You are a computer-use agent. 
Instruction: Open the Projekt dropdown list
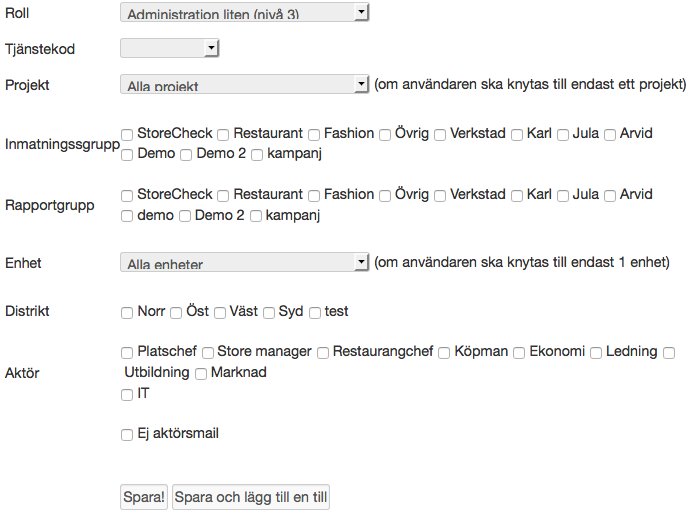click(x=244, y=85)
